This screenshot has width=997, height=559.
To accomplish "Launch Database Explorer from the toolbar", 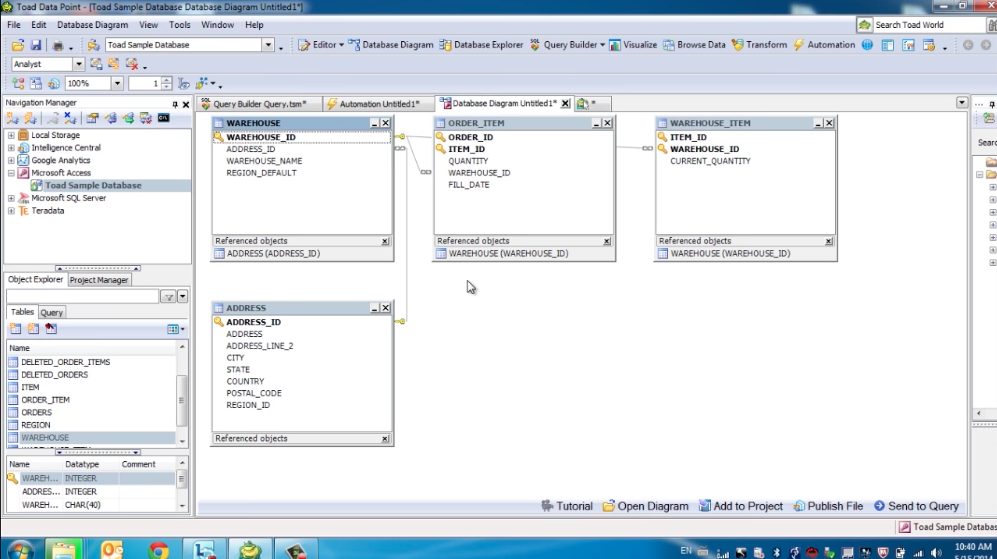I will tap(481, 45).
